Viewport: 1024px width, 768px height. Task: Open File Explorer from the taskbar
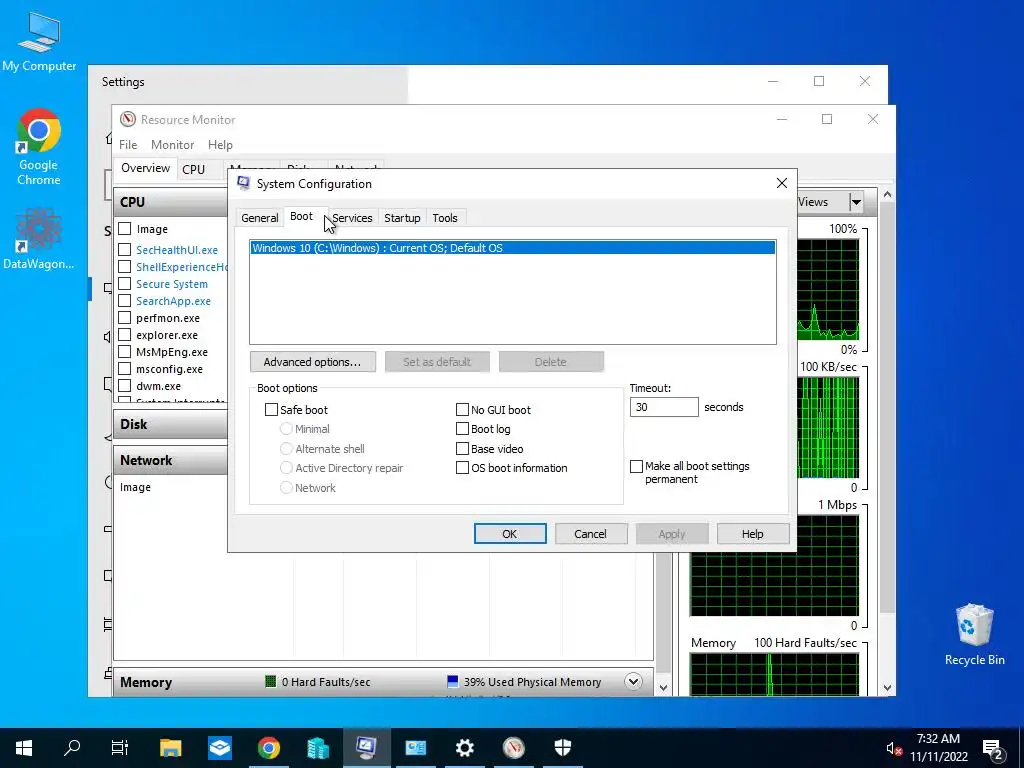point(170,748)
